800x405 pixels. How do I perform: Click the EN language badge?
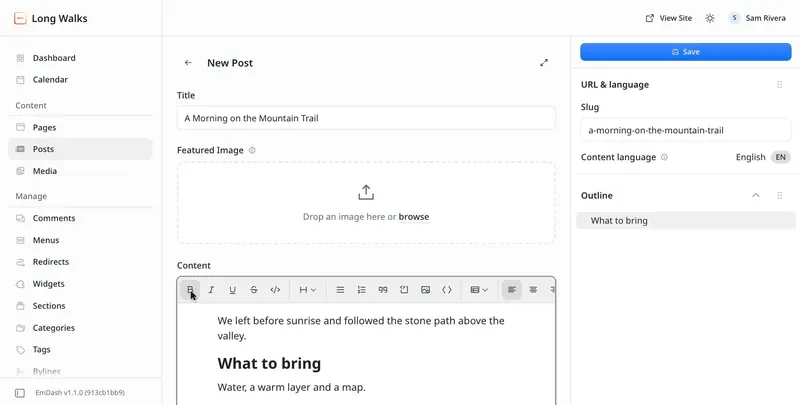(781, 157)
